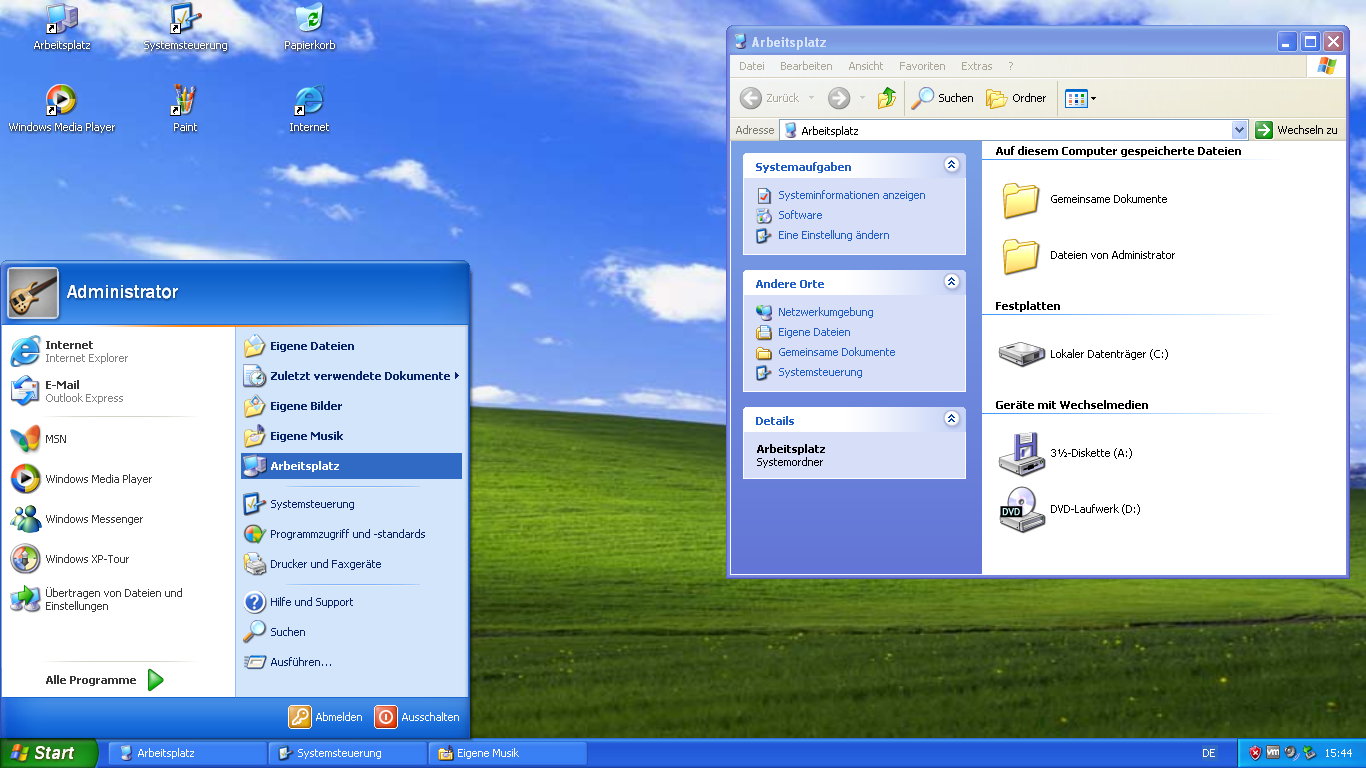Open the Paint desktop shortcut
The width and height of the screenshot is (1366, 768).
pyautogui.click(x=185, y=101)
